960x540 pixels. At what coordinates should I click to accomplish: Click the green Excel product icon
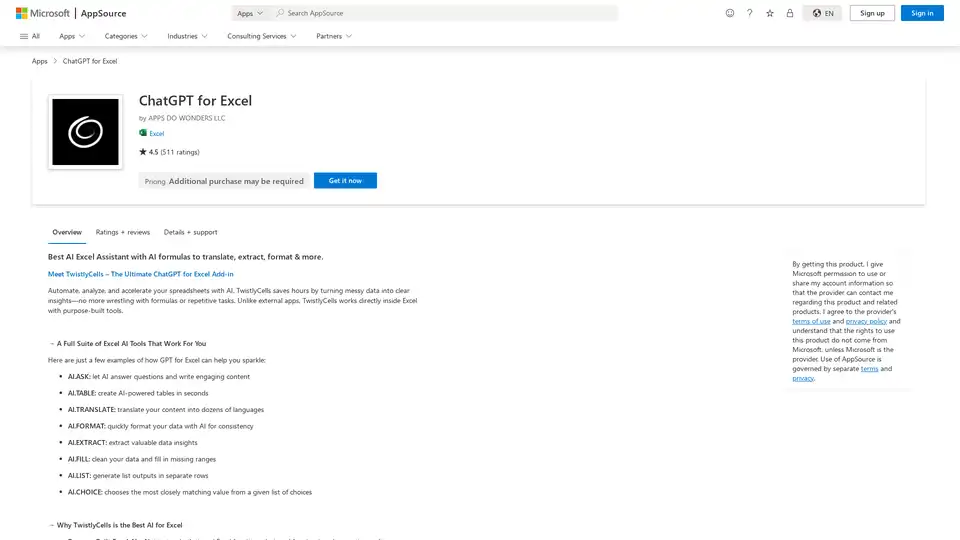[x=143, y=133]
